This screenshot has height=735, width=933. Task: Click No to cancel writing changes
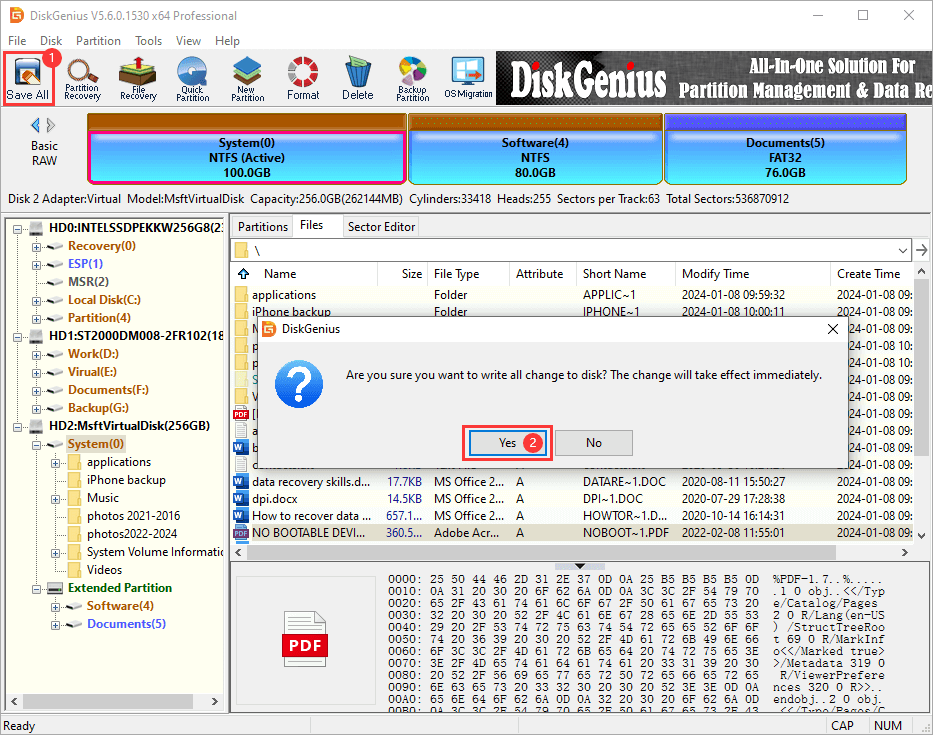pyautogui.click(x=593, y=443)
